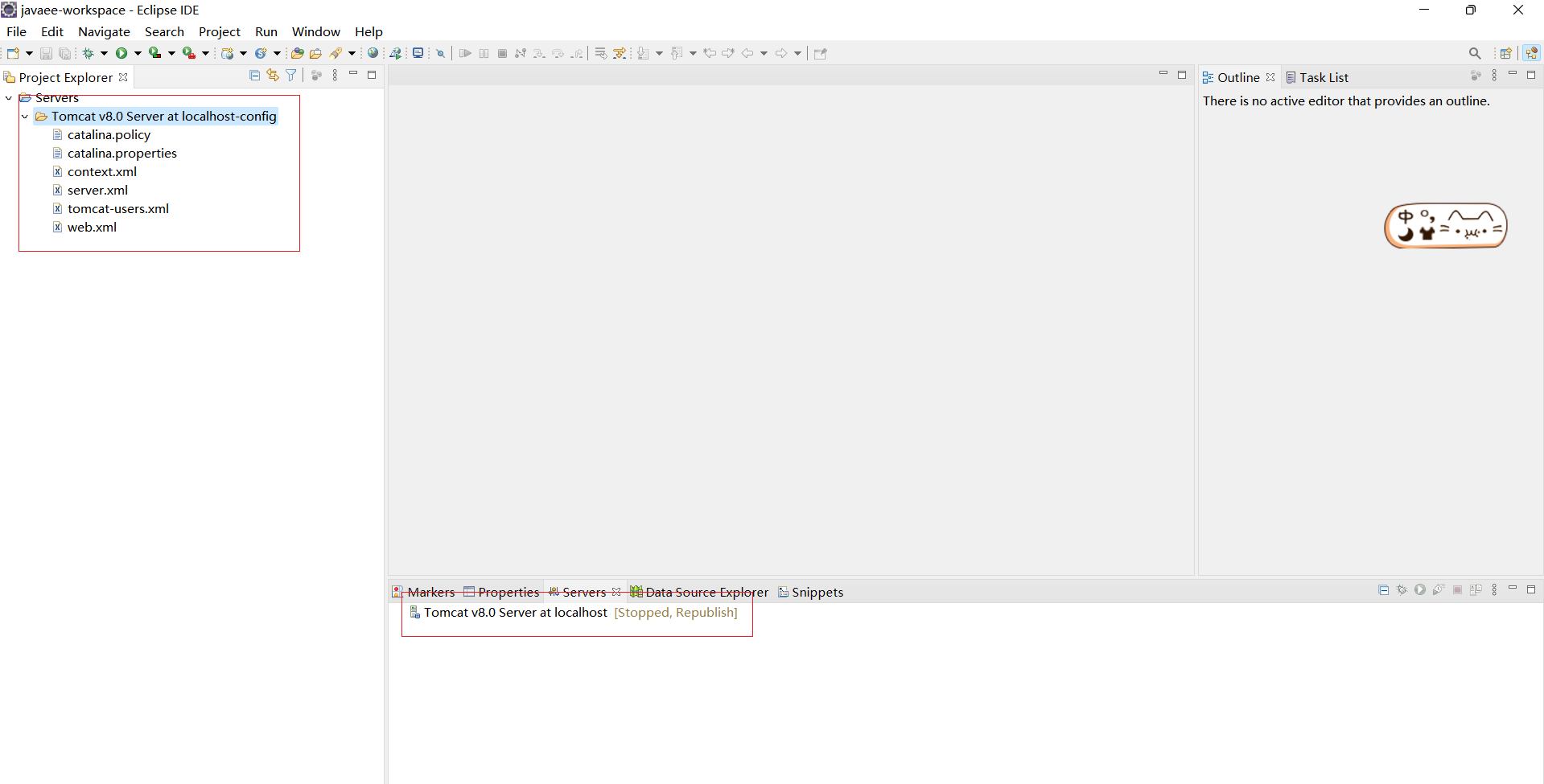This screenshot has width=1544, height=784.
Task: Close the Project Explorer tab
Action: (123, 77)
